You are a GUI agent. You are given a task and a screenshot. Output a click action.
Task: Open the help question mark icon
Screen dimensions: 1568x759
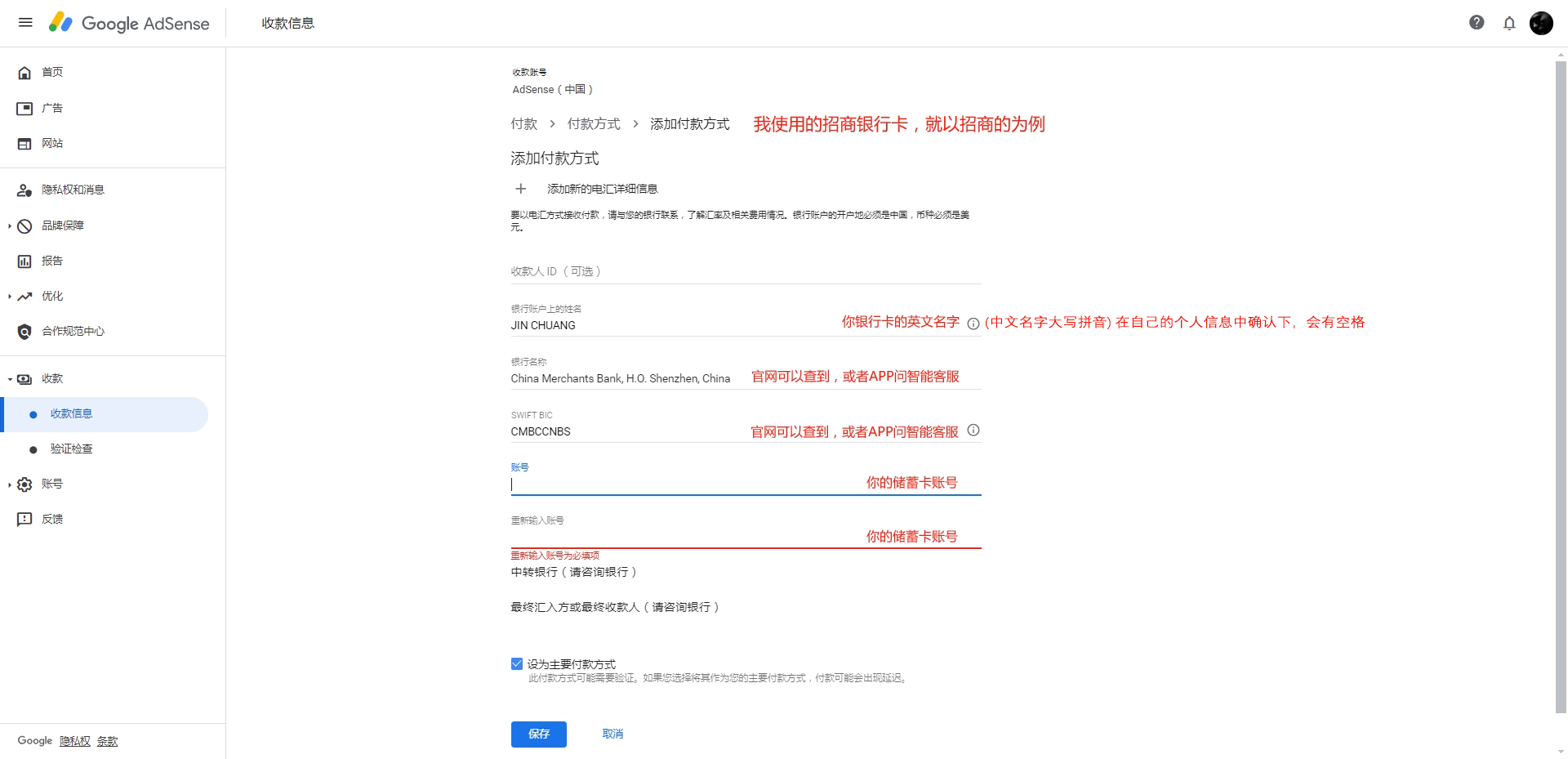(1477, 23)
